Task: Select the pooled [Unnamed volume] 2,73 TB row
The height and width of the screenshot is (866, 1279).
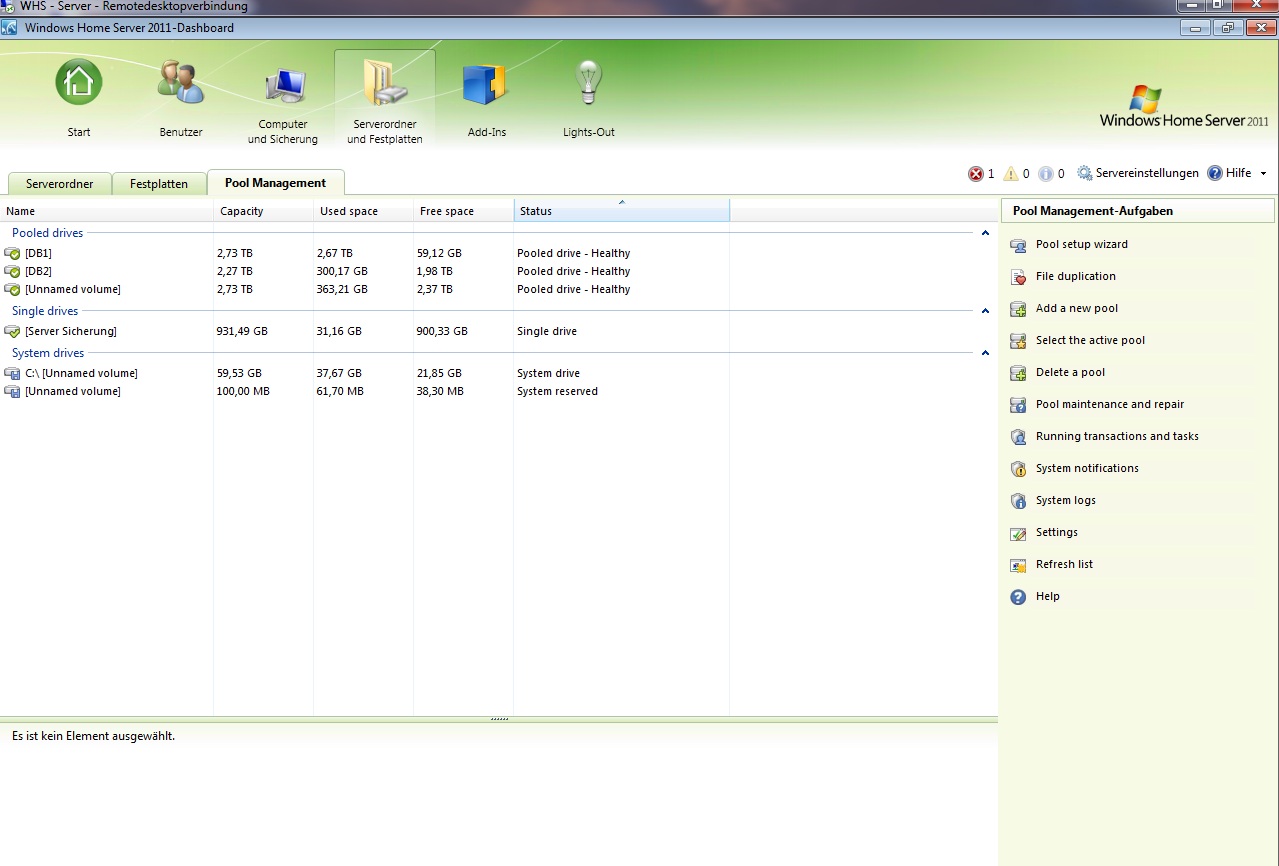Action: point(499,289)
